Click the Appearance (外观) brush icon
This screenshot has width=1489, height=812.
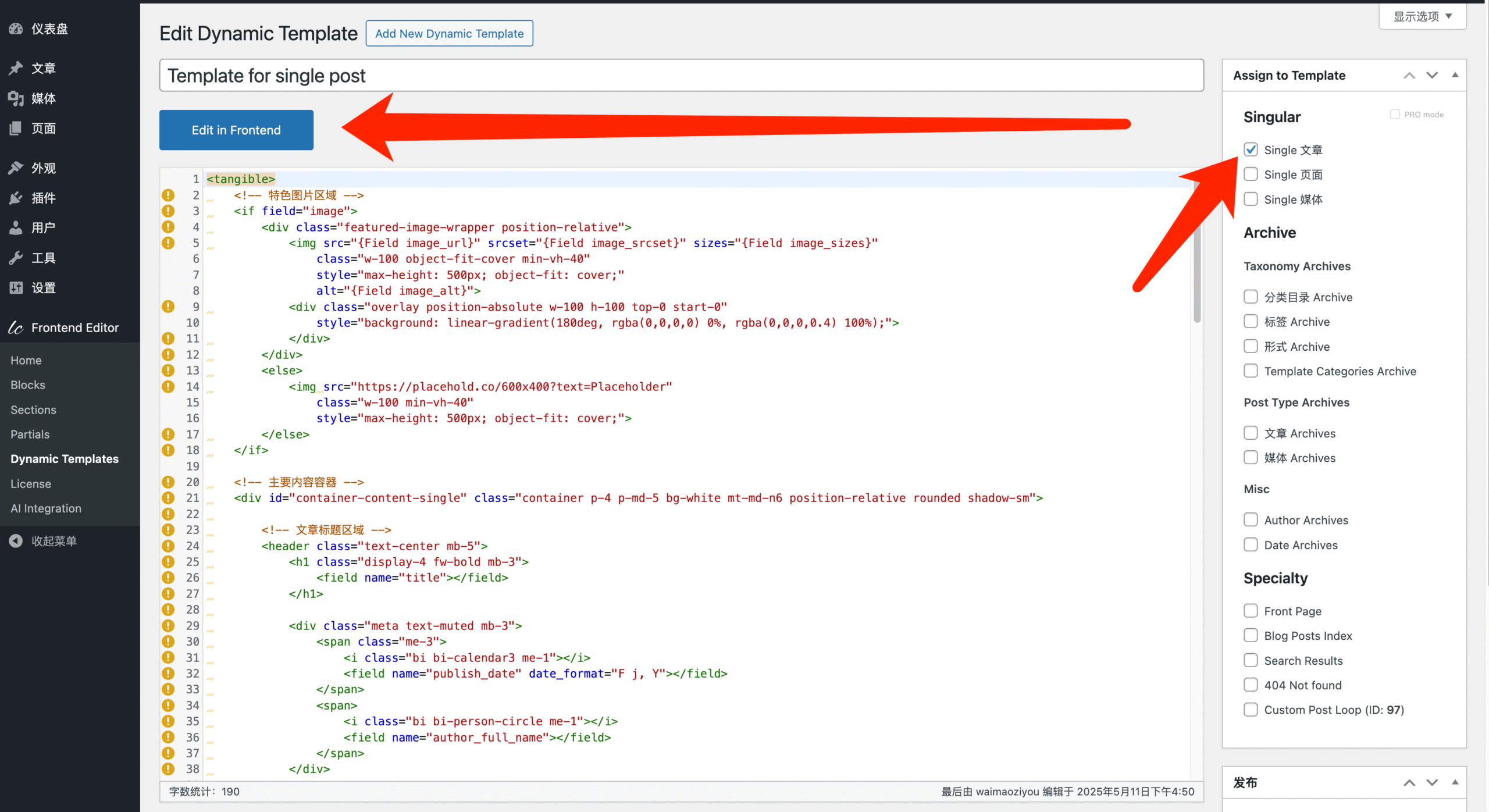(16, 168)
